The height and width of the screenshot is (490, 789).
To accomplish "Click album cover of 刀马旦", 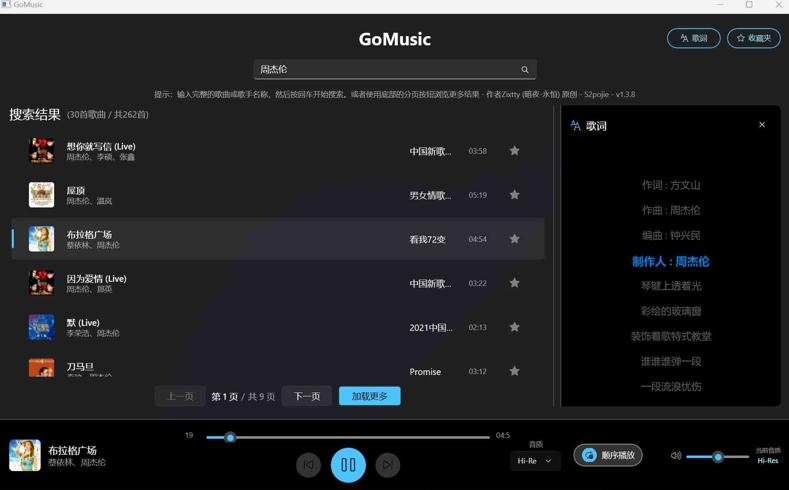I will tap(41, 368).
